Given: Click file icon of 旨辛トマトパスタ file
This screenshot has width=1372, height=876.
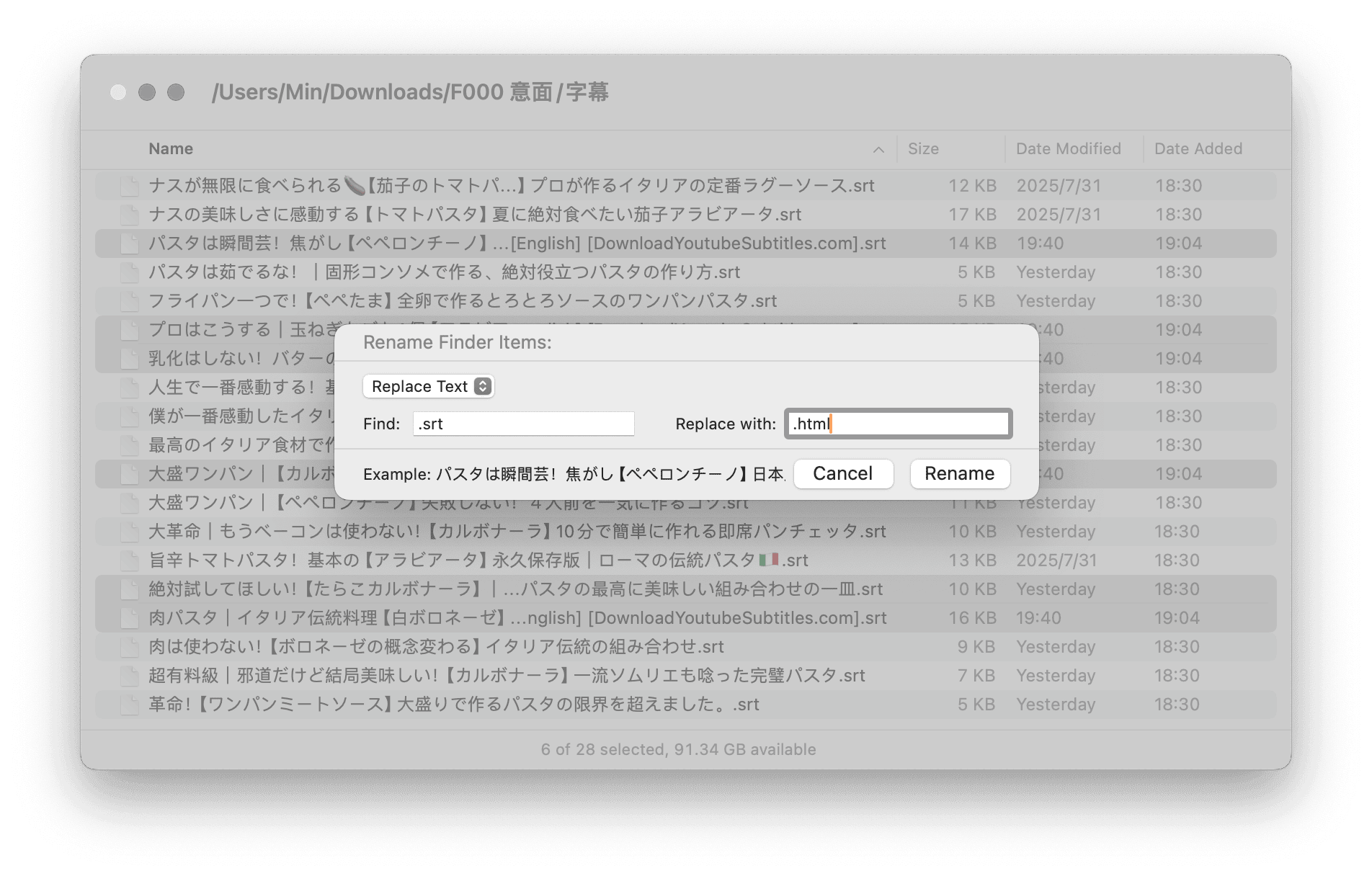Looking at the screenshot, I should 130,560.
